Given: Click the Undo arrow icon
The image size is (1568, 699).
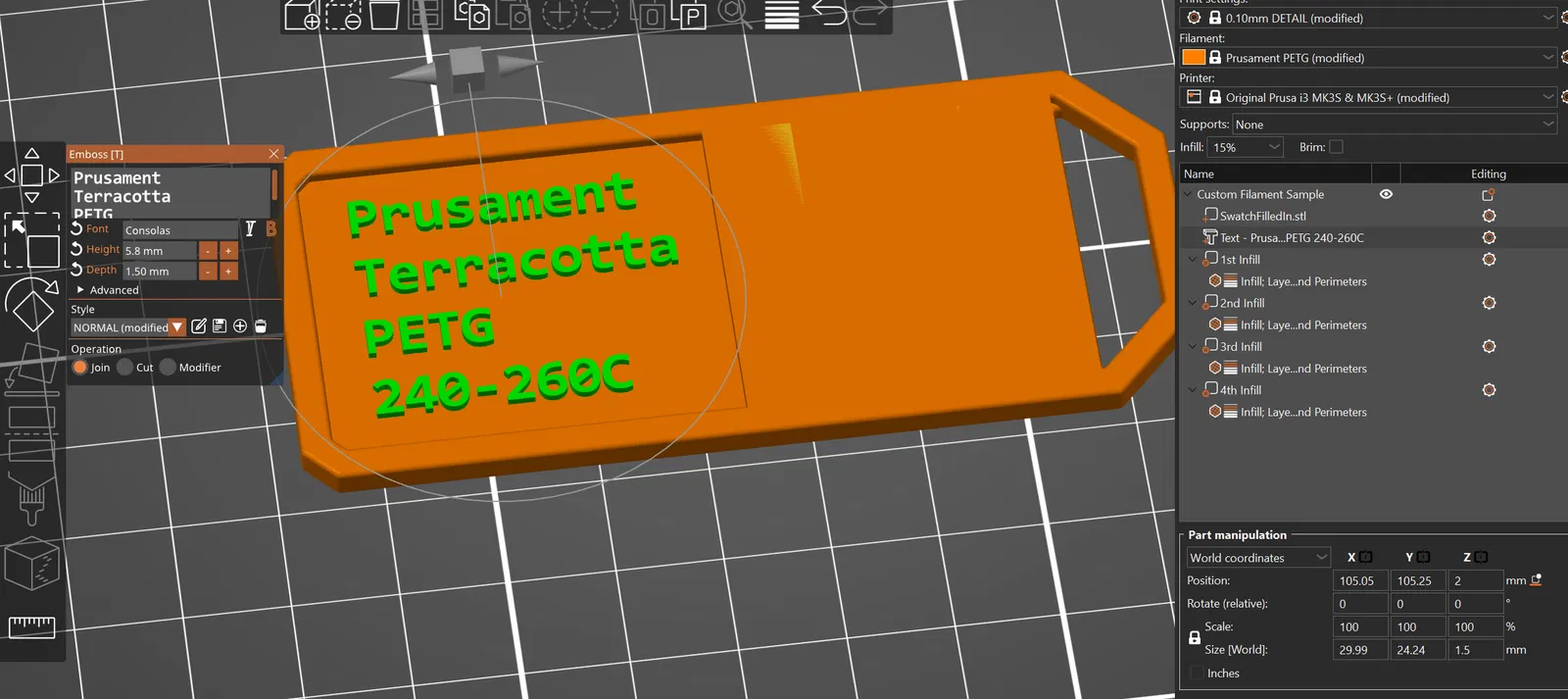Looking at the screenshot, I should (829, 14).
